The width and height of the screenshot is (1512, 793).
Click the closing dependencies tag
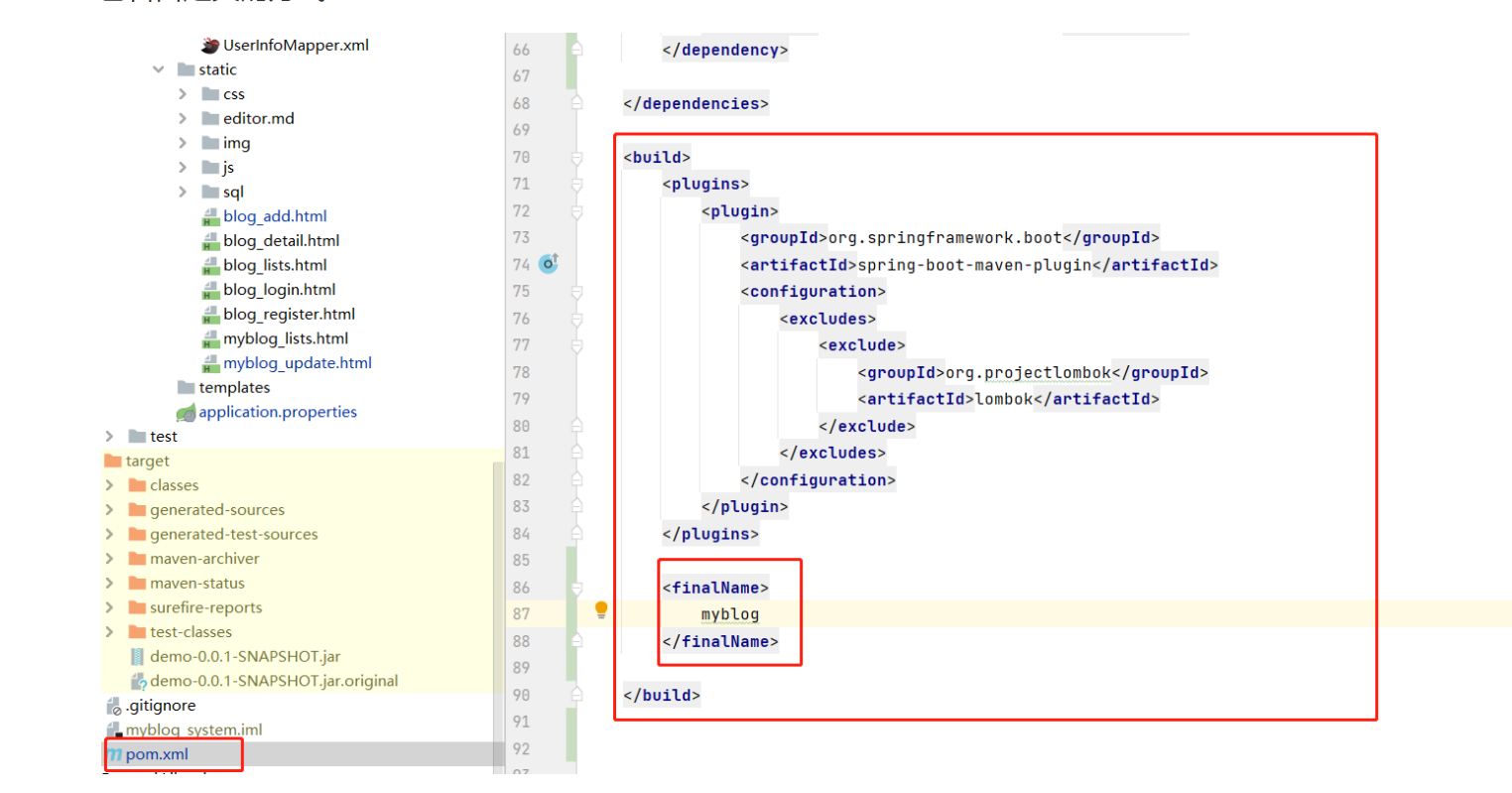point(695,103)
